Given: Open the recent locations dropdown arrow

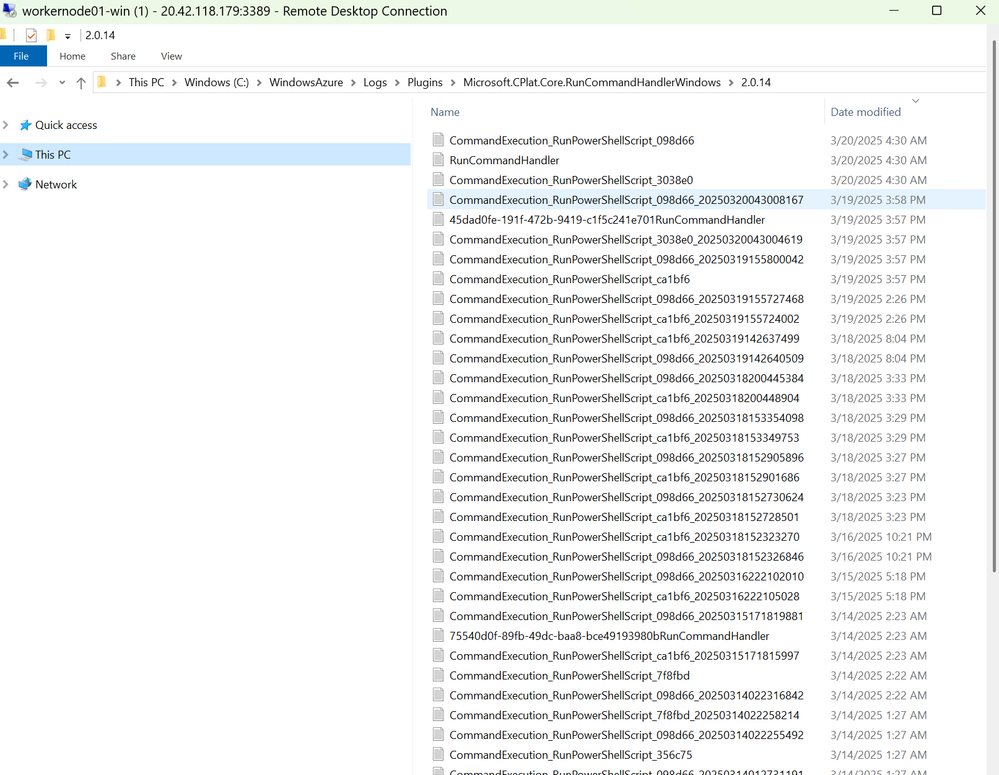Looking at the screenshot, I should point(62,82).
